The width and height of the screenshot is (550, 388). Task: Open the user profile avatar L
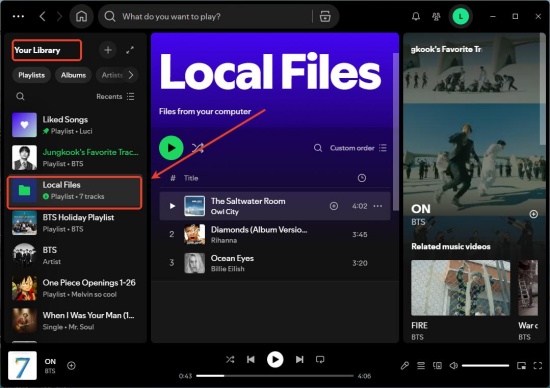(461, 16)
